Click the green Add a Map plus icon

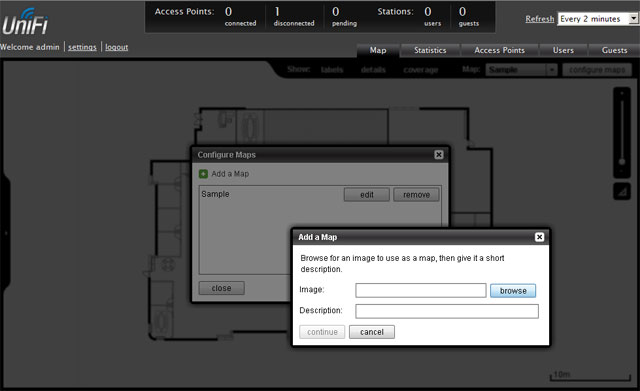click(203, 174)
